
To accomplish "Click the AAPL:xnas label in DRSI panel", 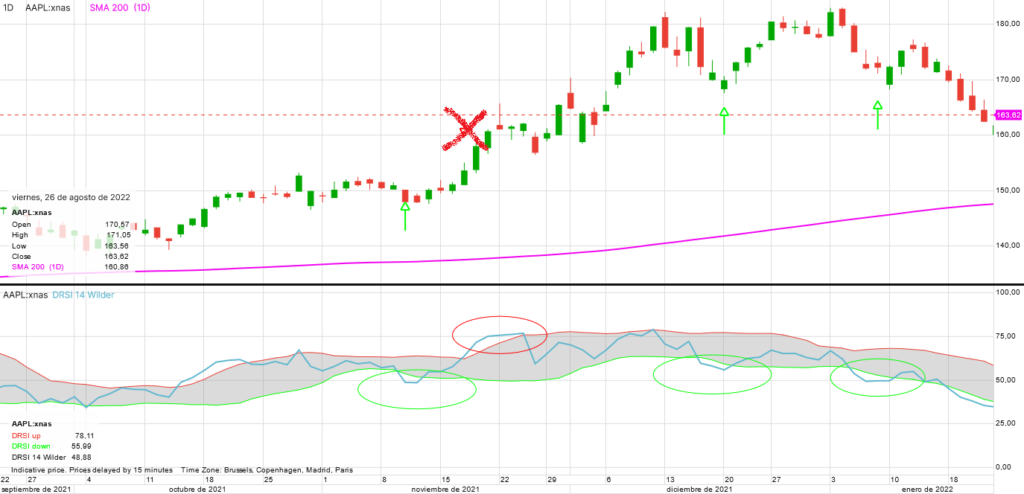I will point(25,295).
